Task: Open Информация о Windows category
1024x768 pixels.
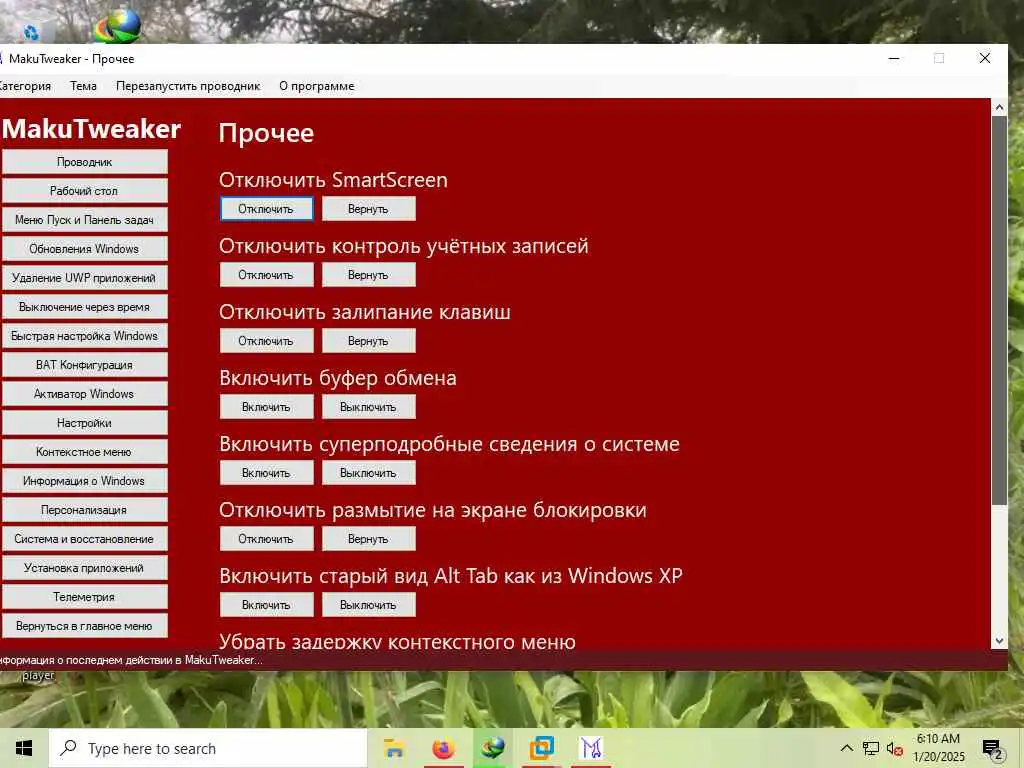Action: pyautogui.click(x=85, y=481)
